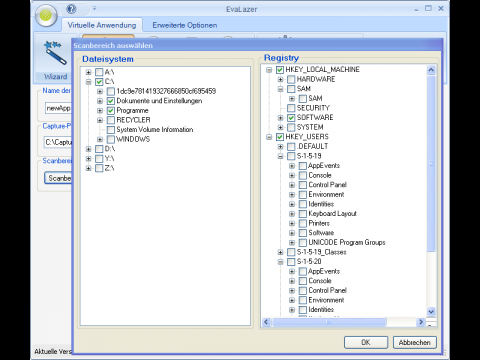Uncheck the Programme folder checkbox
This screenshot has height=360, width=480.
click(x=111, y=110)
